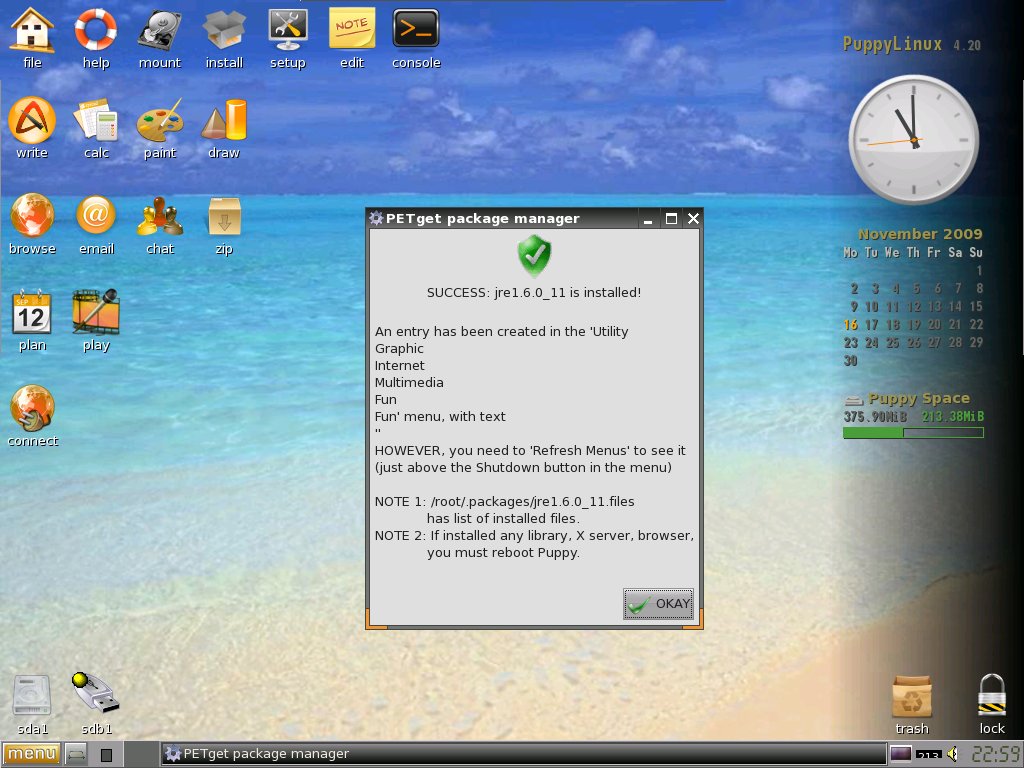Image resolution: width=1024 pixels, height=768 pixels.
Task: Minimize the PETget package manager window
Action: [648, 219]
